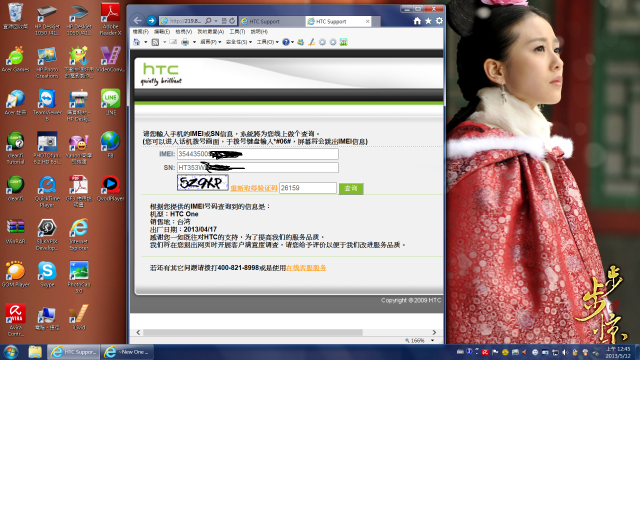Click the browser Back arrow button
The width and height of the screenshot is (640, 512).
point(138,20)
